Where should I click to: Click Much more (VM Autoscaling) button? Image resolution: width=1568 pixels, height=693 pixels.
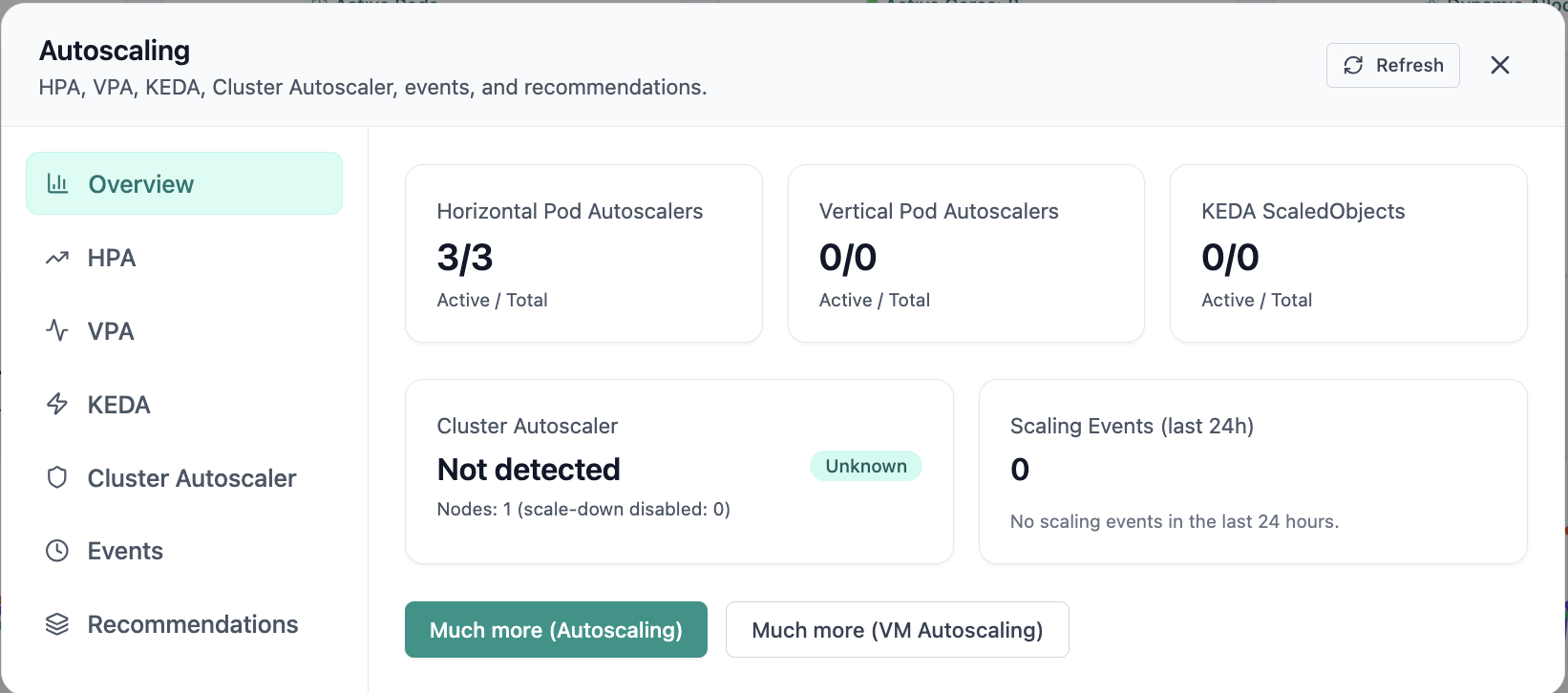pyautogui.click(x=897, y=630)
